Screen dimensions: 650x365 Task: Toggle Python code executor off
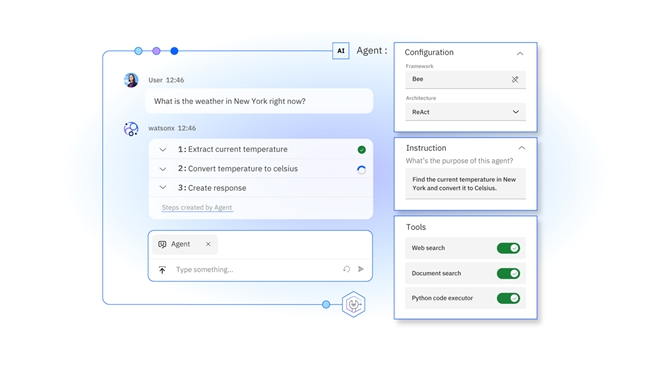pyautogui.click(x=508, y=298)
